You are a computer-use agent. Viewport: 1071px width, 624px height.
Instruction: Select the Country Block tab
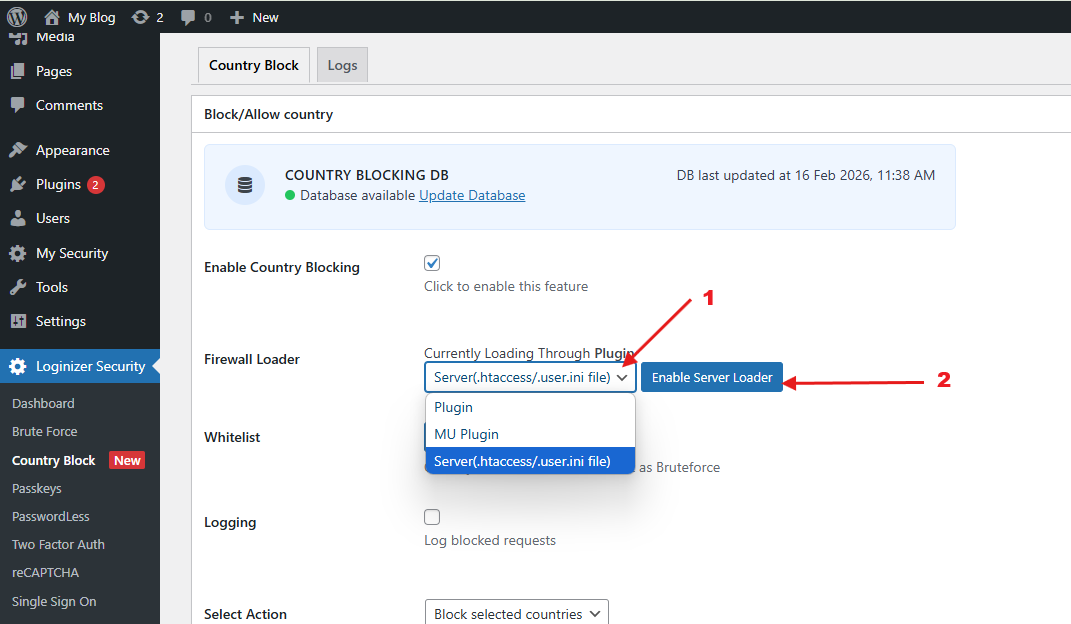click(254, 65)
